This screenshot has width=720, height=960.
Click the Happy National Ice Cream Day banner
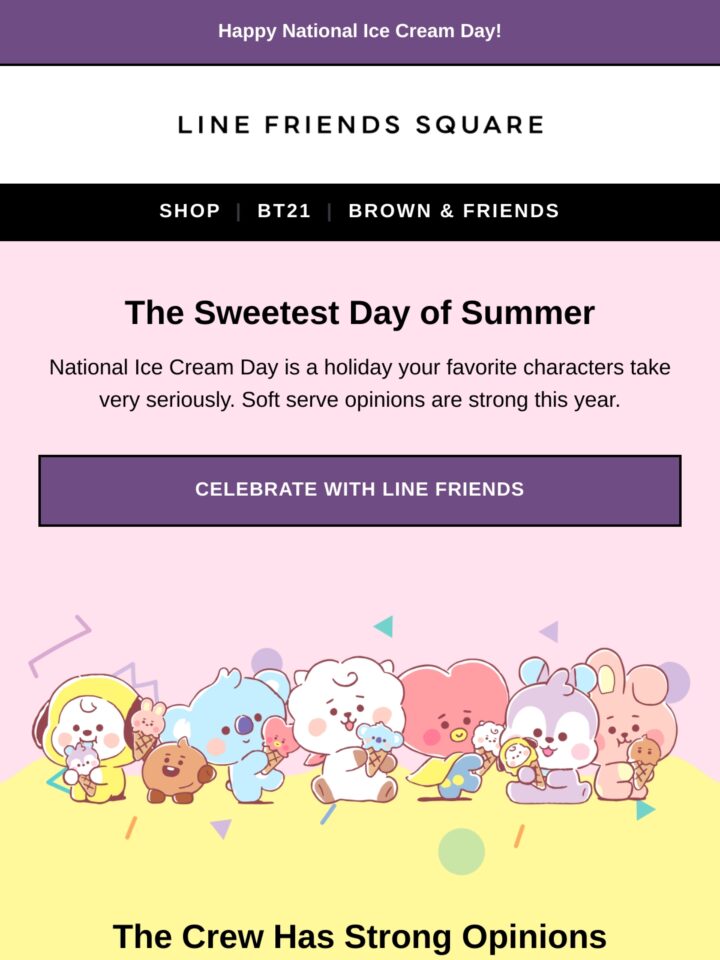360,31
